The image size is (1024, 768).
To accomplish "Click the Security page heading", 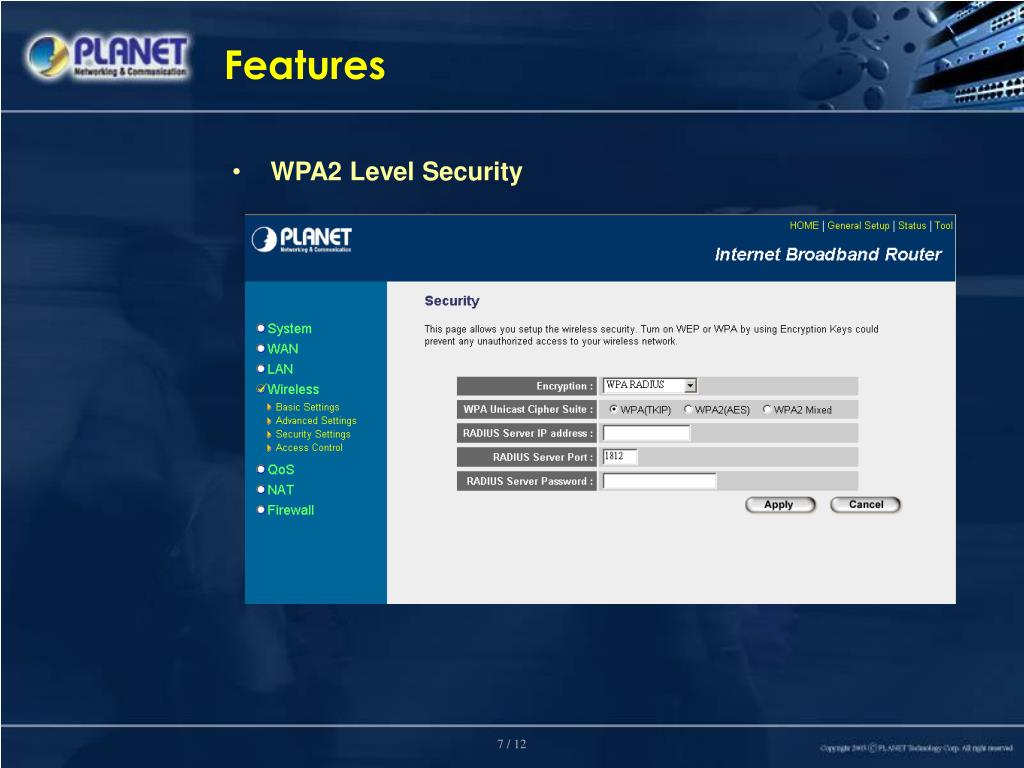I will pos(452,301).
